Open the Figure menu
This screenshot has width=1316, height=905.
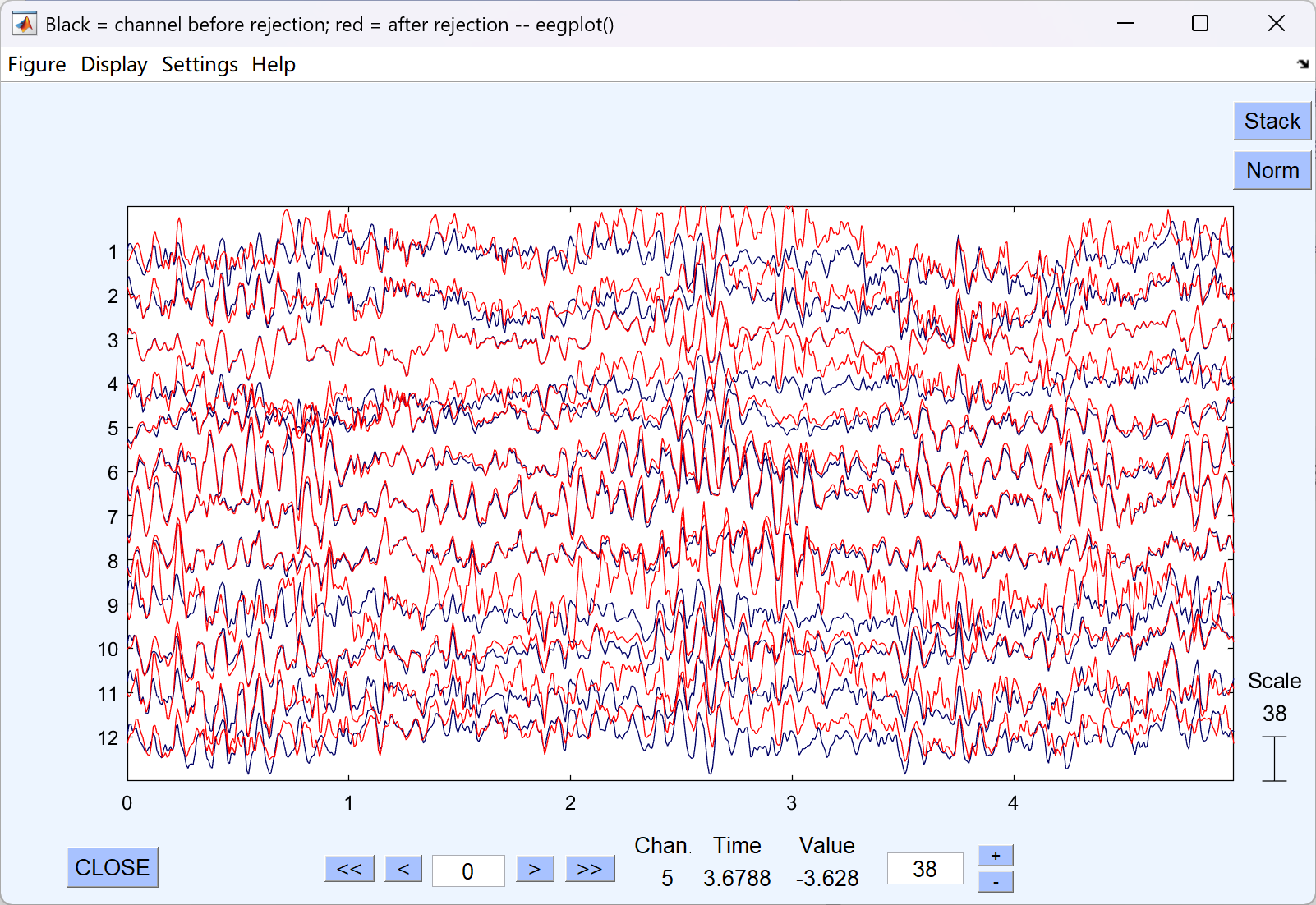pyautogui.click(x=37, y=64)
